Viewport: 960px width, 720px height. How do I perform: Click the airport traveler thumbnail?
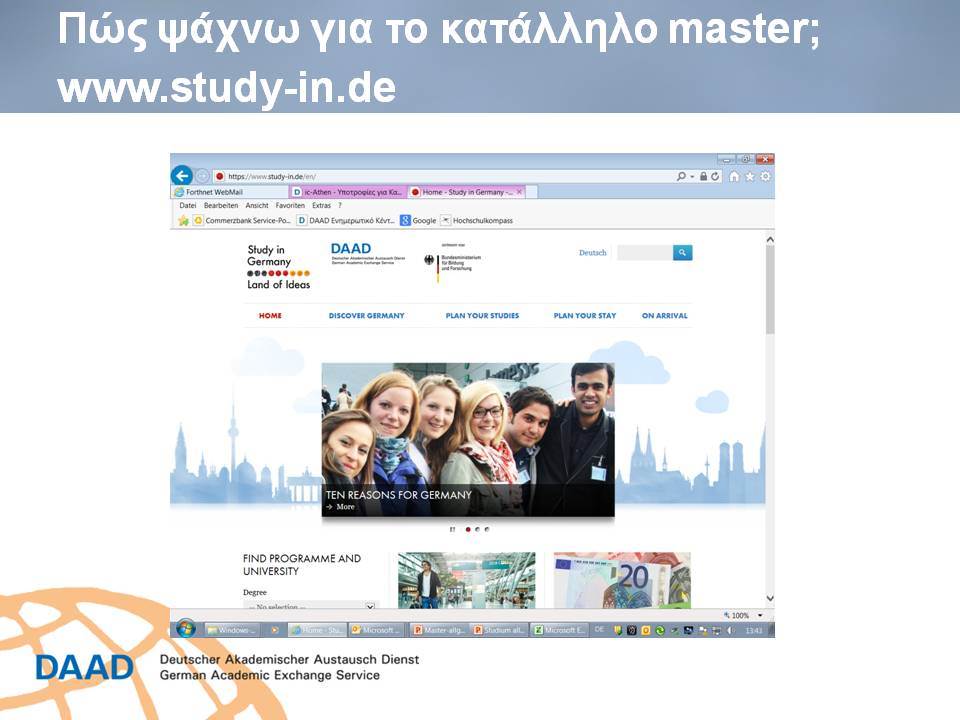click(x=467, y=580)
